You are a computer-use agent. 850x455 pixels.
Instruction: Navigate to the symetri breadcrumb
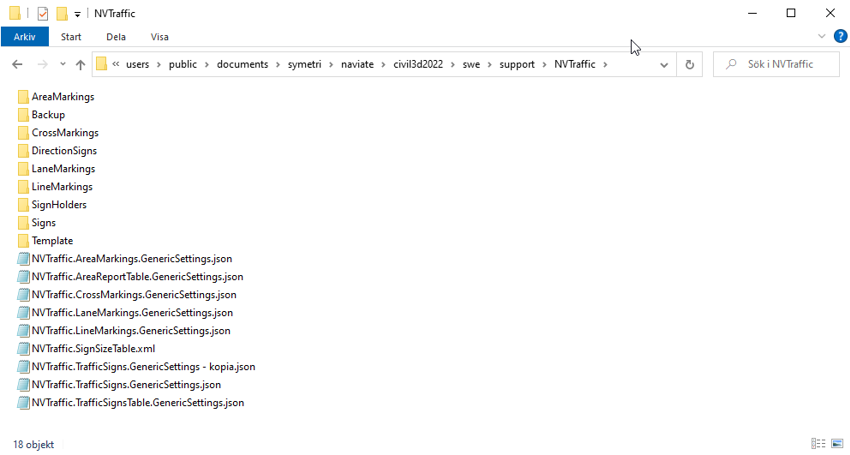click(x=304, y=65)
